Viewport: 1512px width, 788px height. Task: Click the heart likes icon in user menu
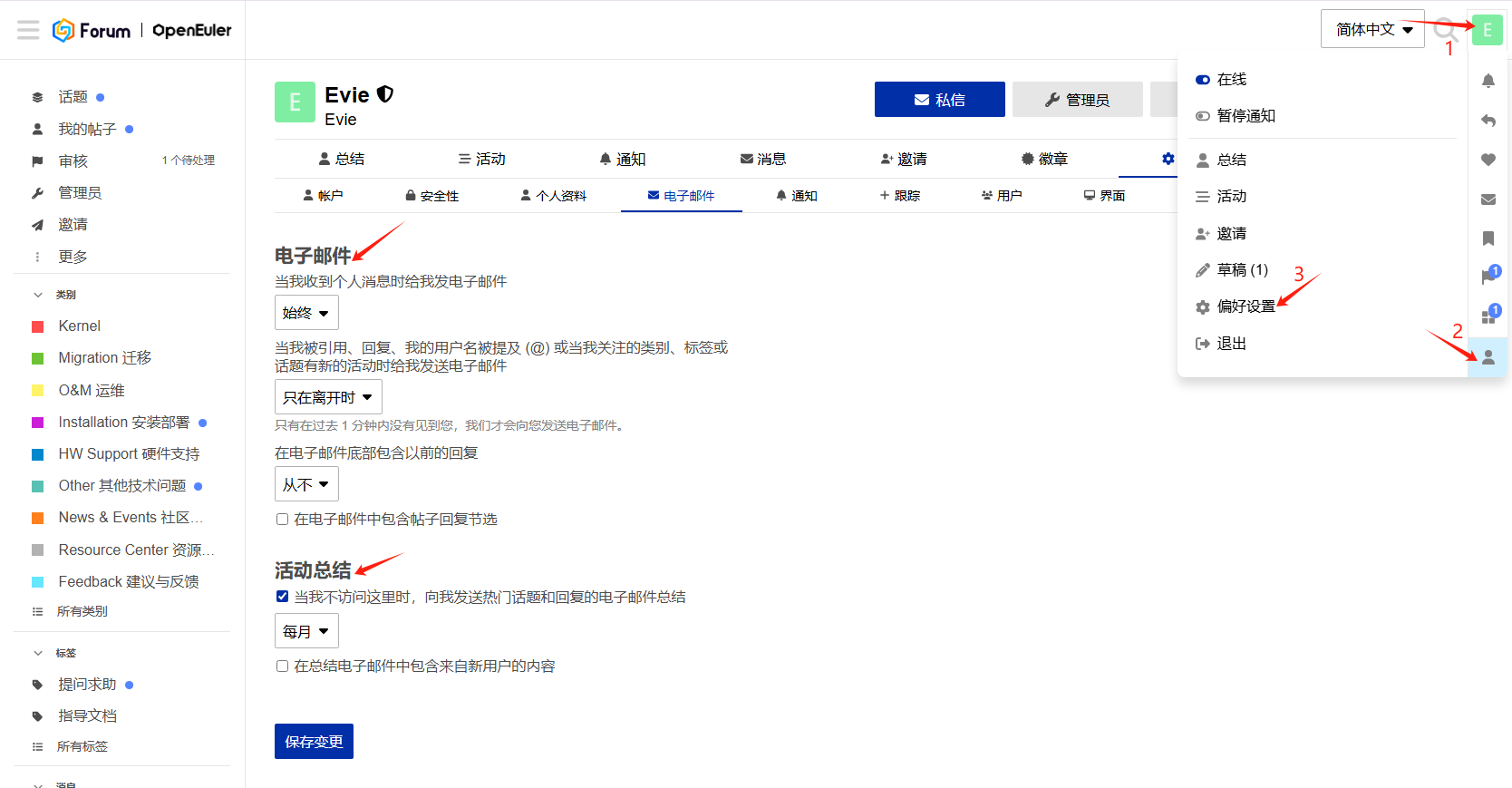pos(1488,160)
